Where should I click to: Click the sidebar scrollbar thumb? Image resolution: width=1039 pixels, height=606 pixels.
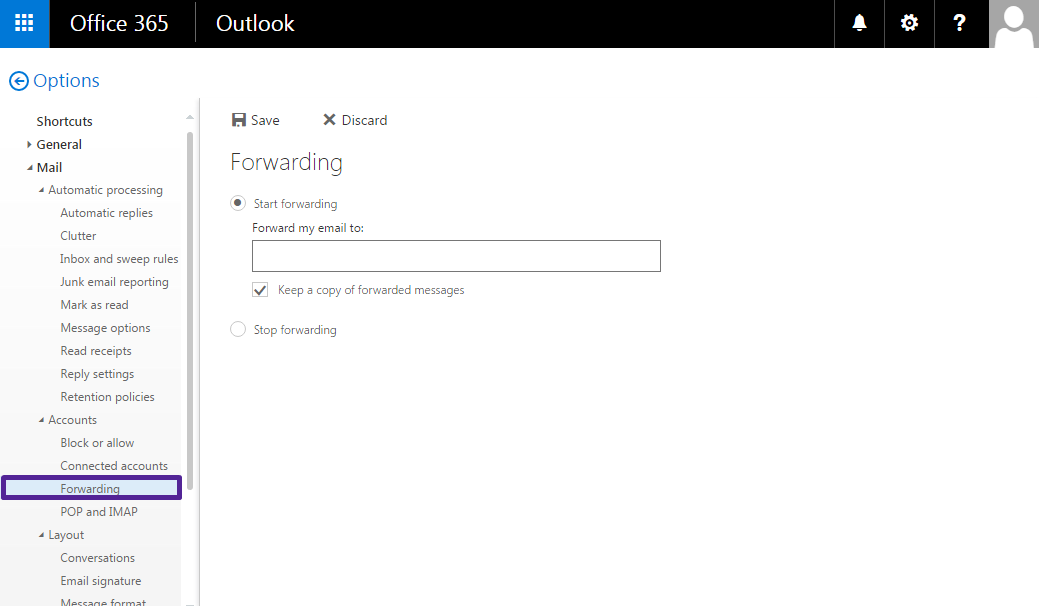(190, 311)
